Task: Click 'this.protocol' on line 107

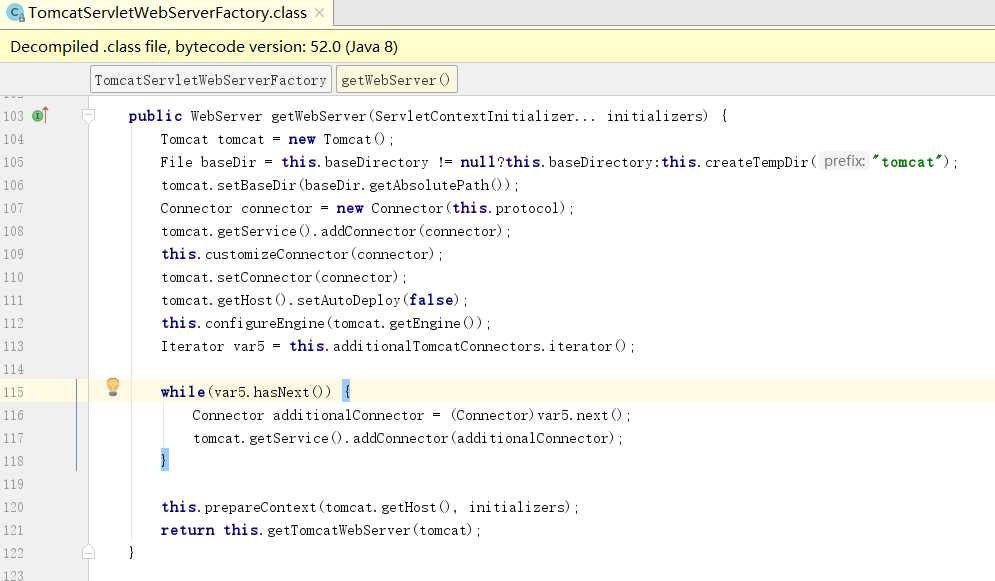Action: [x=505, y=208]
